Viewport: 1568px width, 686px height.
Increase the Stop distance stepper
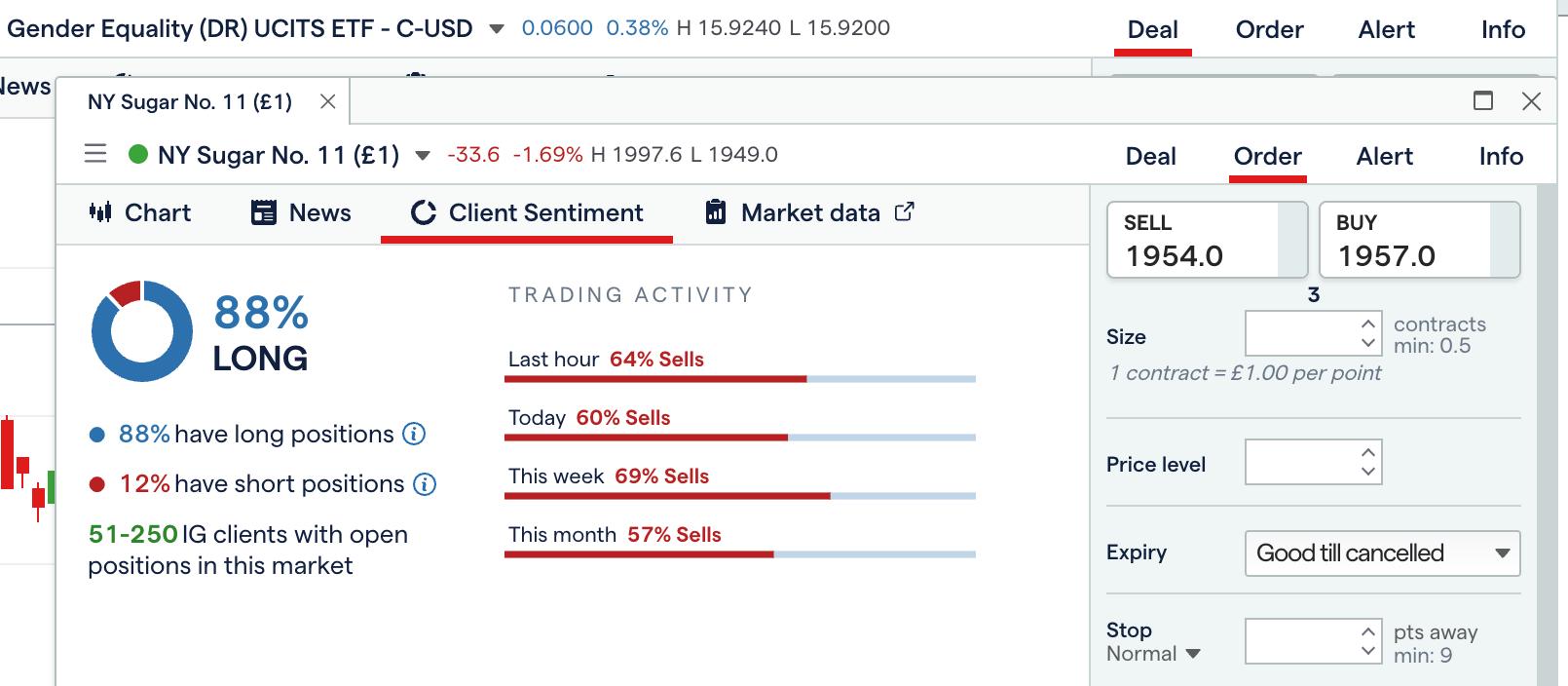1368,631
